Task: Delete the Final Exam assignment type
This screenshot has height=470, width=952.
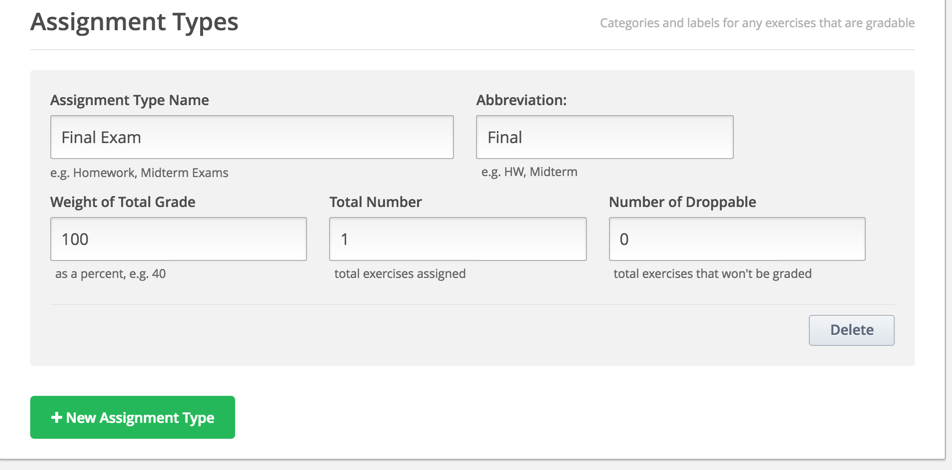Action: (x=851, y=330)
